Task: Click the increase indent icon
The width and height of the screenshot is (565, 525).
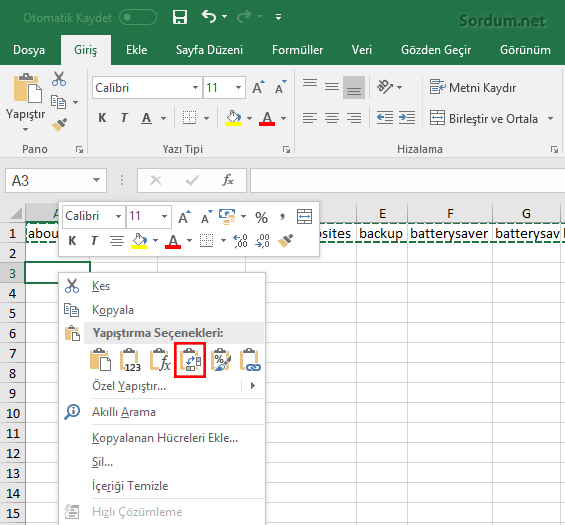Action: click(x=407, y=118)
